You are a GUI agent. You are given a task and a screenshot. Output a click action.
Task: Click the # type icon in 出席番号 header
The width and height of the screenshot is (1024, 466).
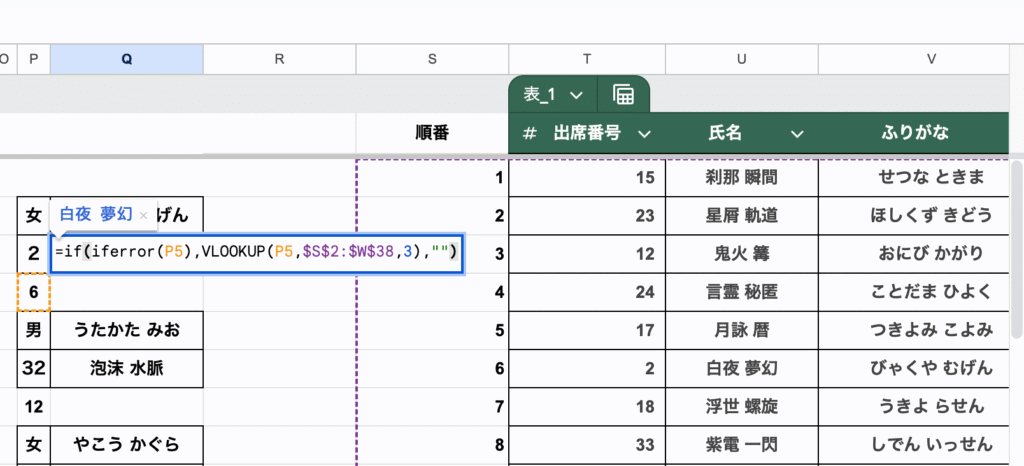pos(530,133)
